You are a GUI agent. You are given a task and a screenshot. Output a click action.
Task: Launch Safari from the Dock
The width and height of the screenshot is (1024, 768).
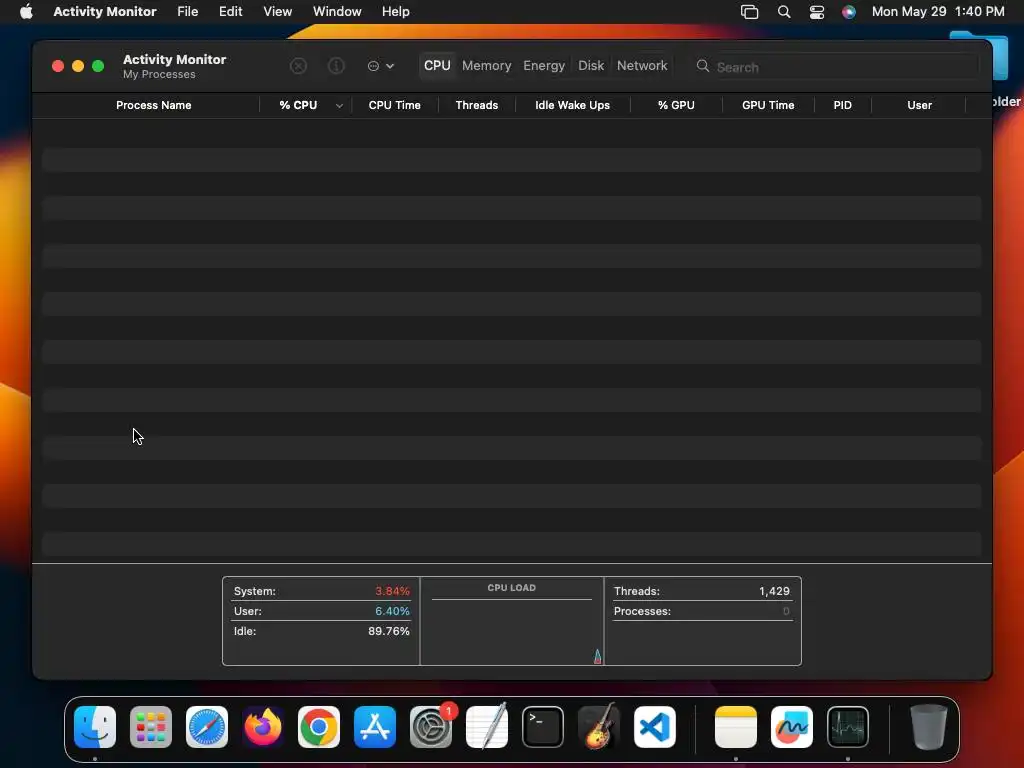207,727
